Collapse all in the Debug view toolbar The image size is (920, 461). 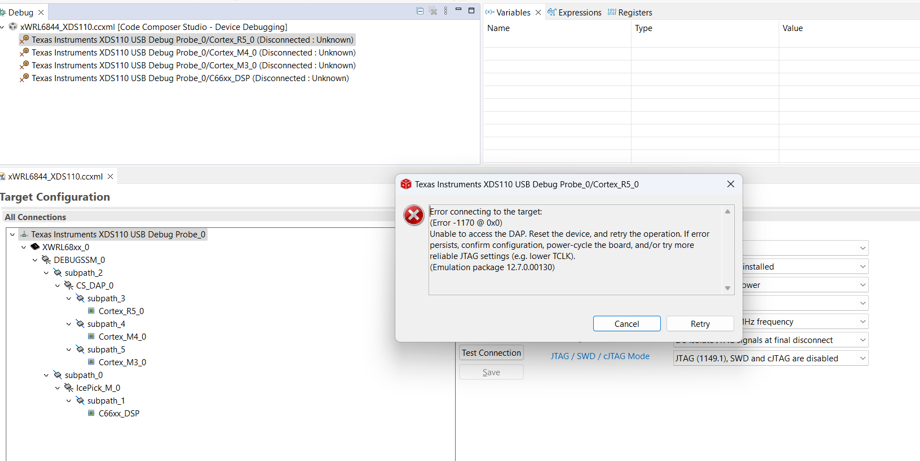point(420,11)
